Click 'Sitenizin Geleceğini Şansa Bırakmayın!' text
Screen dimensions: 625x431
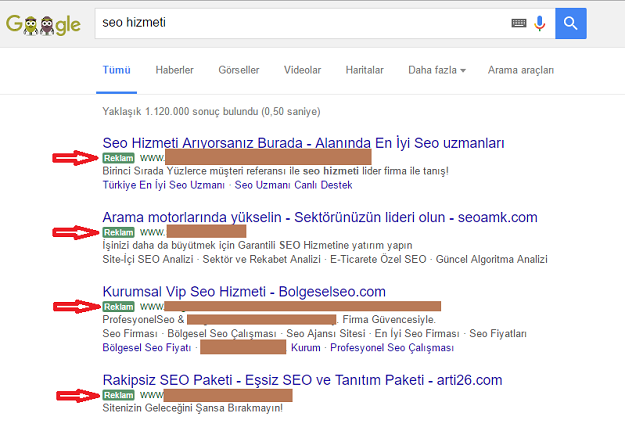click(193, 408)
